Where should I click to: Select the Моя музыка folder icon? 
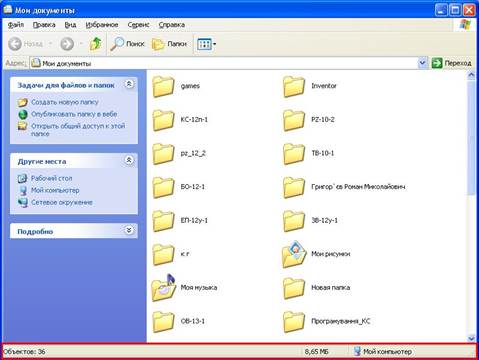(163, 288)
